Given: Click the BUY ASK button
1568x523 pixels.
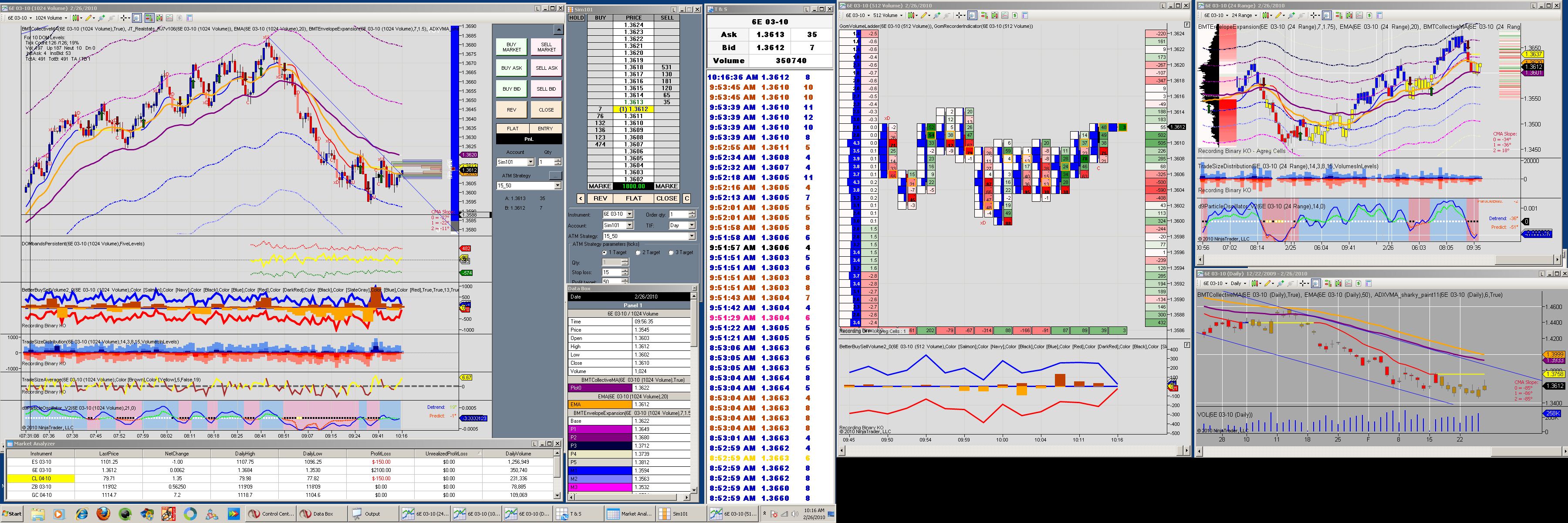Looking at the screenshot, I should (511, 68).
